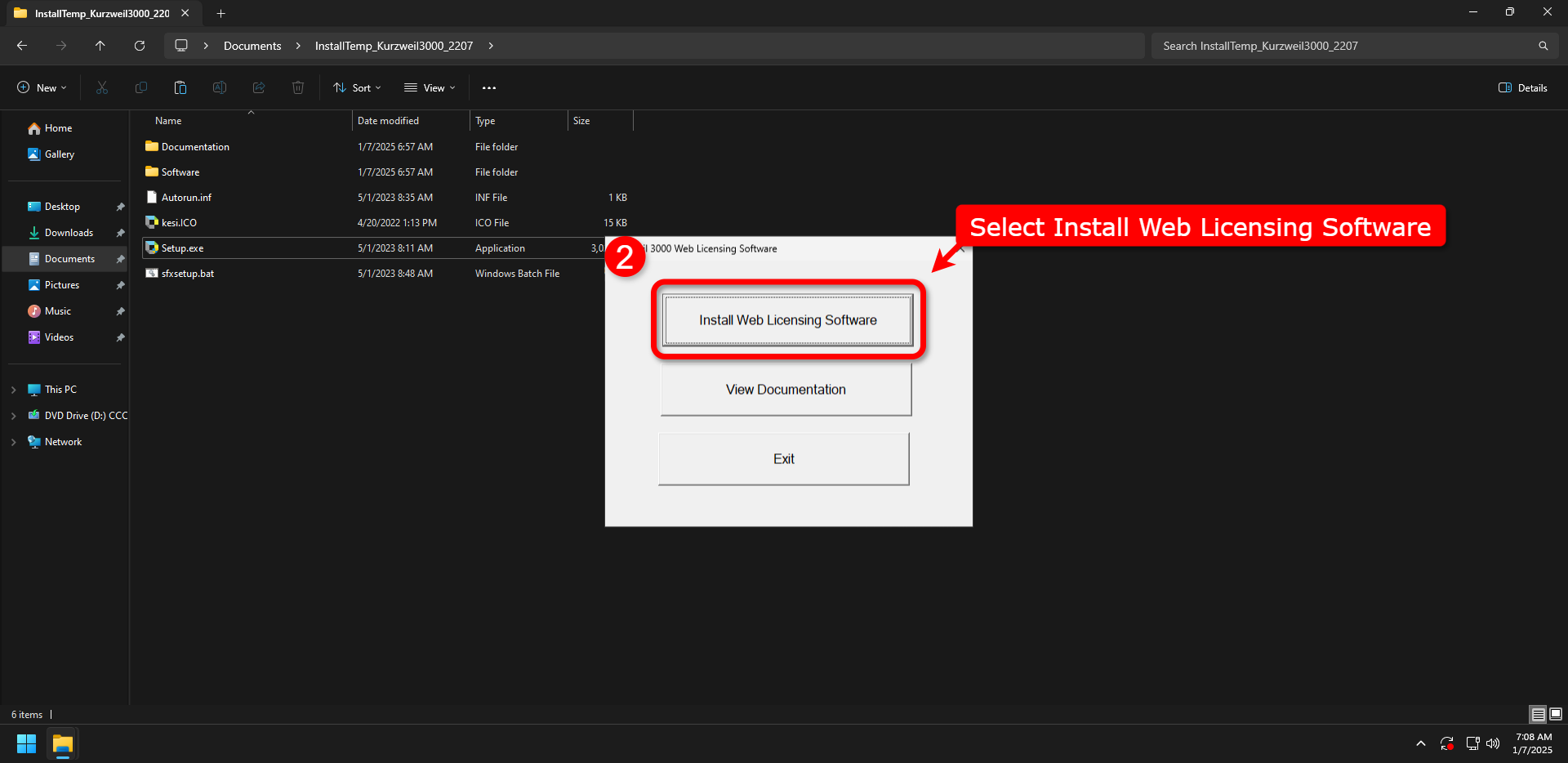
Task: Click the 1/7/2025 6:57 AM date of Software
Action: [395, 172]
